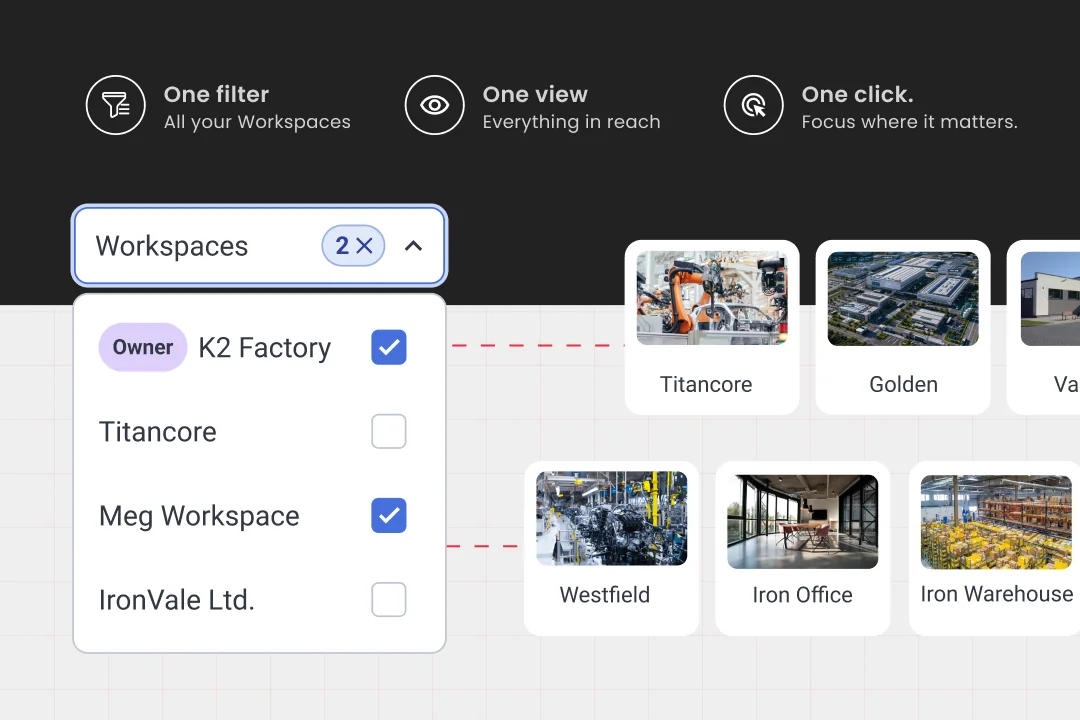
Task: Check the Titancore checkbox
Action: click(x=388, y=431)
